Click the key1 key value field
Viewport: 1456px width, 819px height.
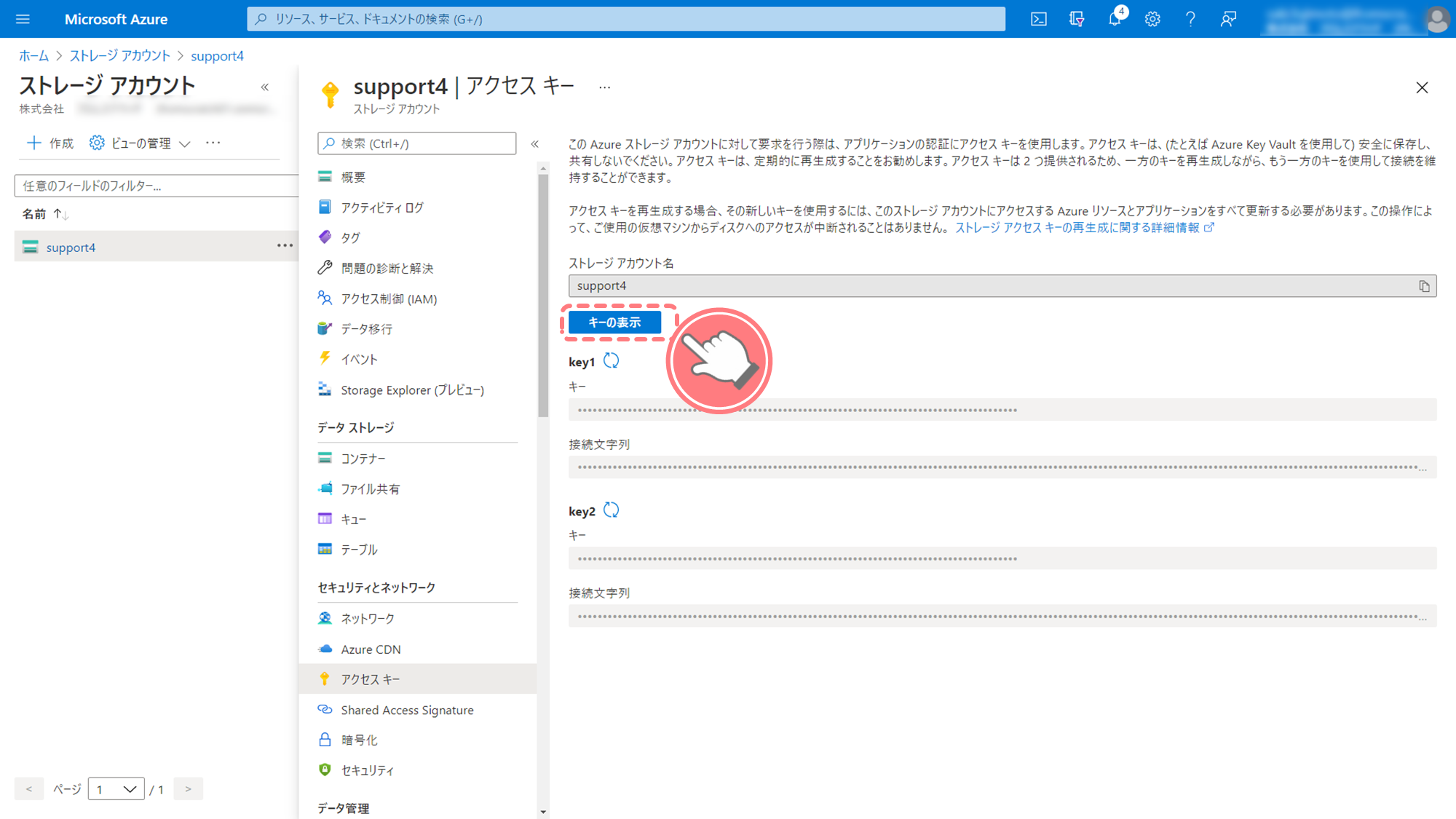tap(1002, 410)
